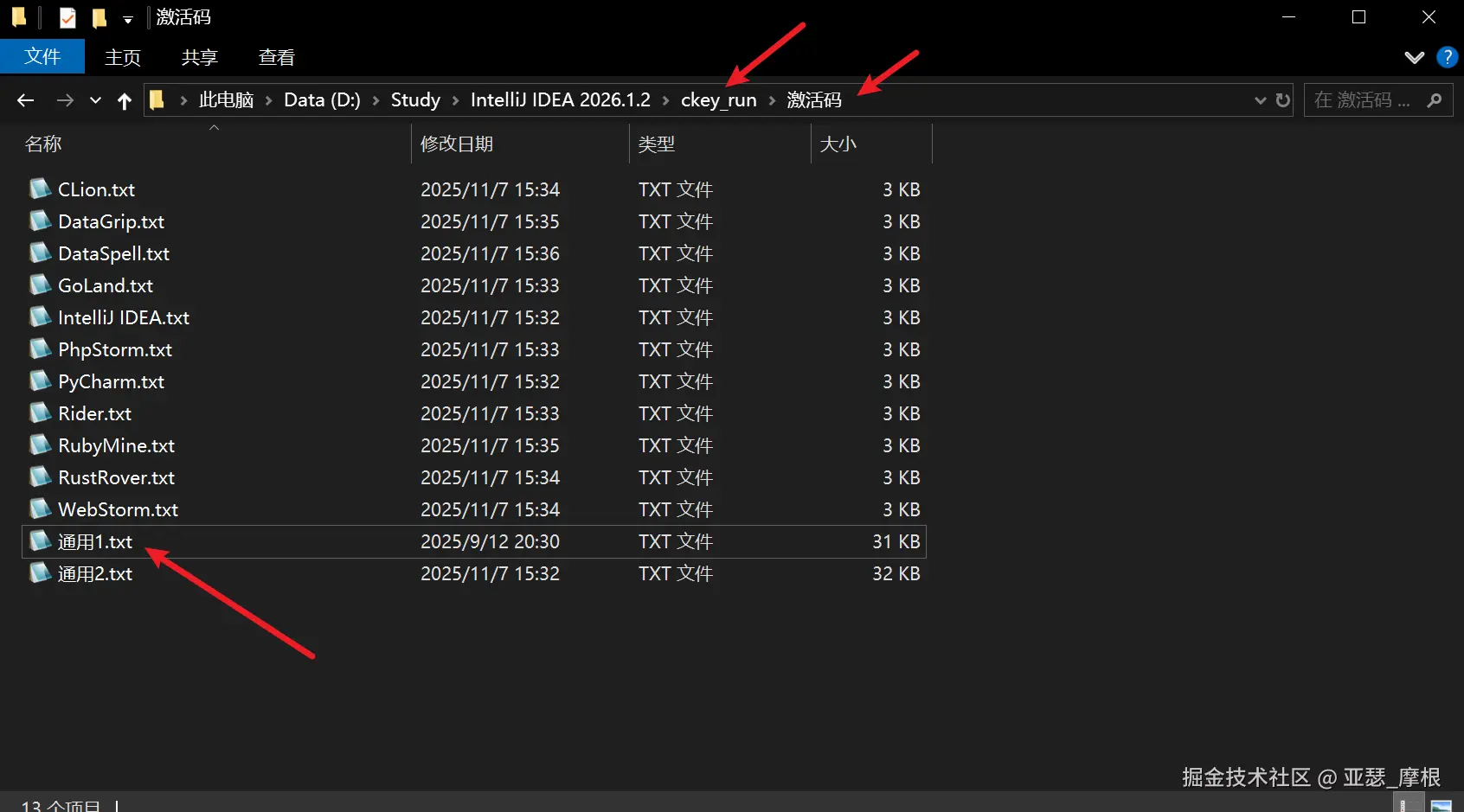Select the DataGrip.txt file icon
Viewport: 1464px width, 812px height.
coord(40,221)
